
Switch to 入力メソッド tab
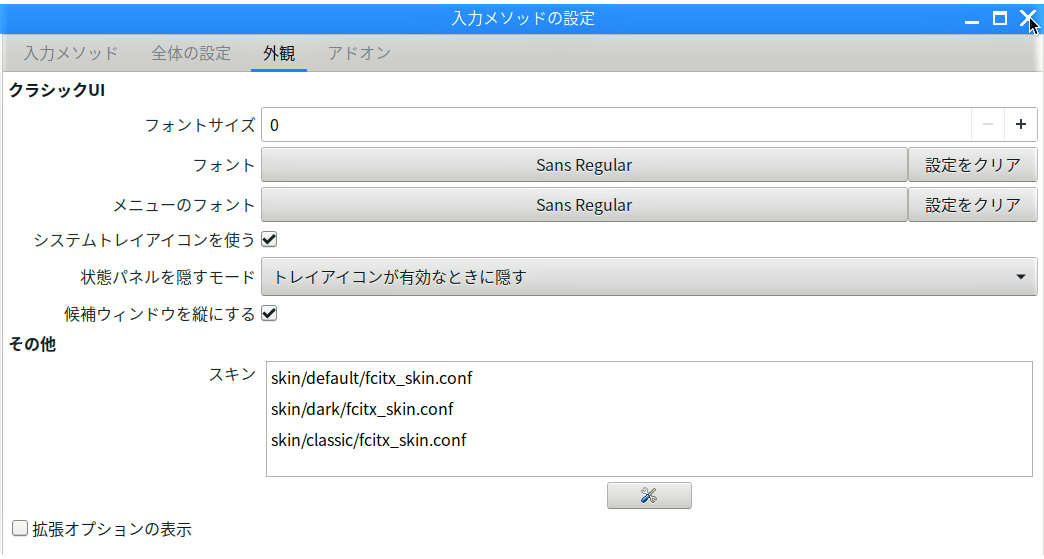click(x=71, y=53)
